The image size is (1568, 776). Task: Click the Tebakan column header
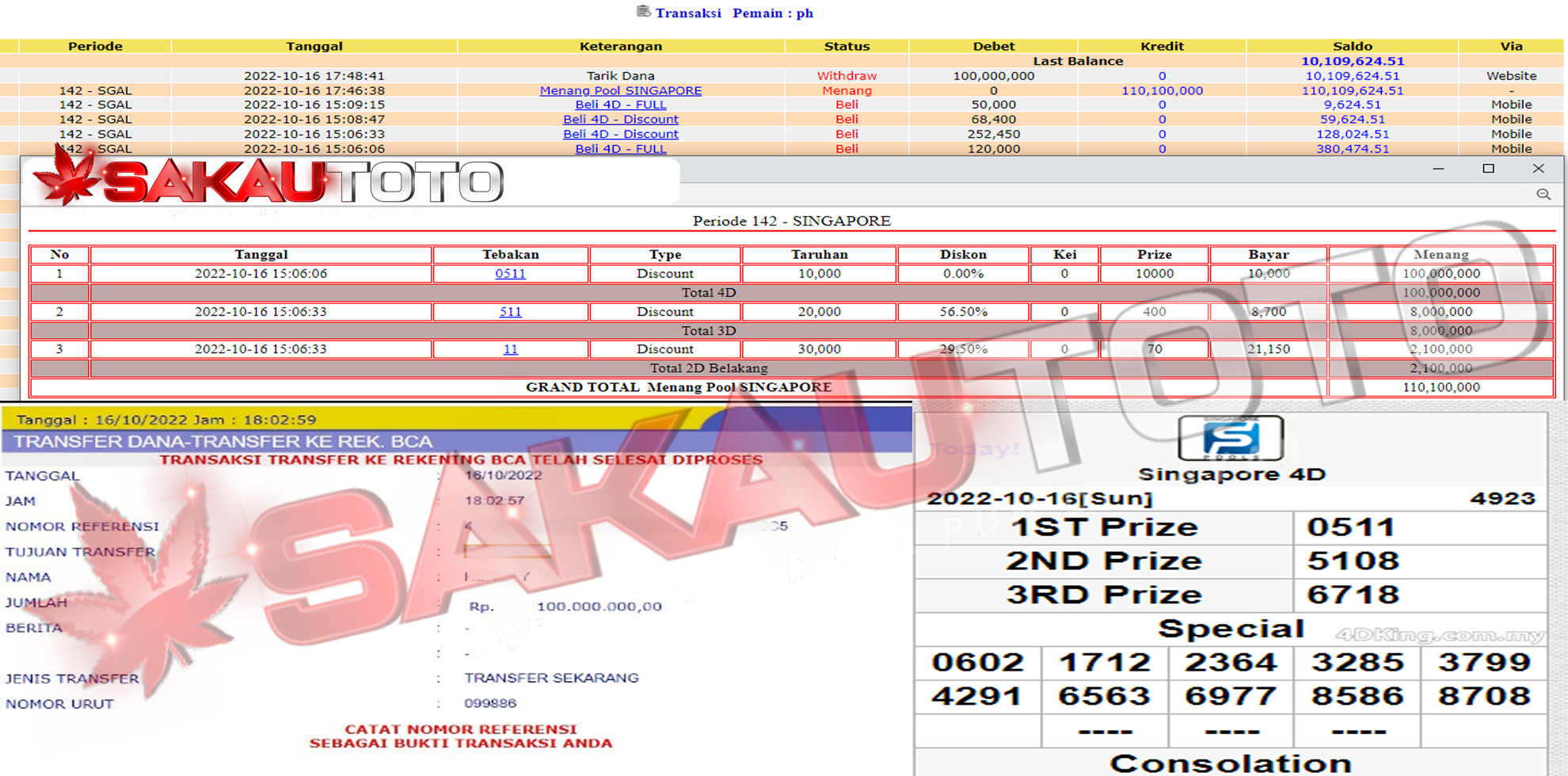(510, 254)
